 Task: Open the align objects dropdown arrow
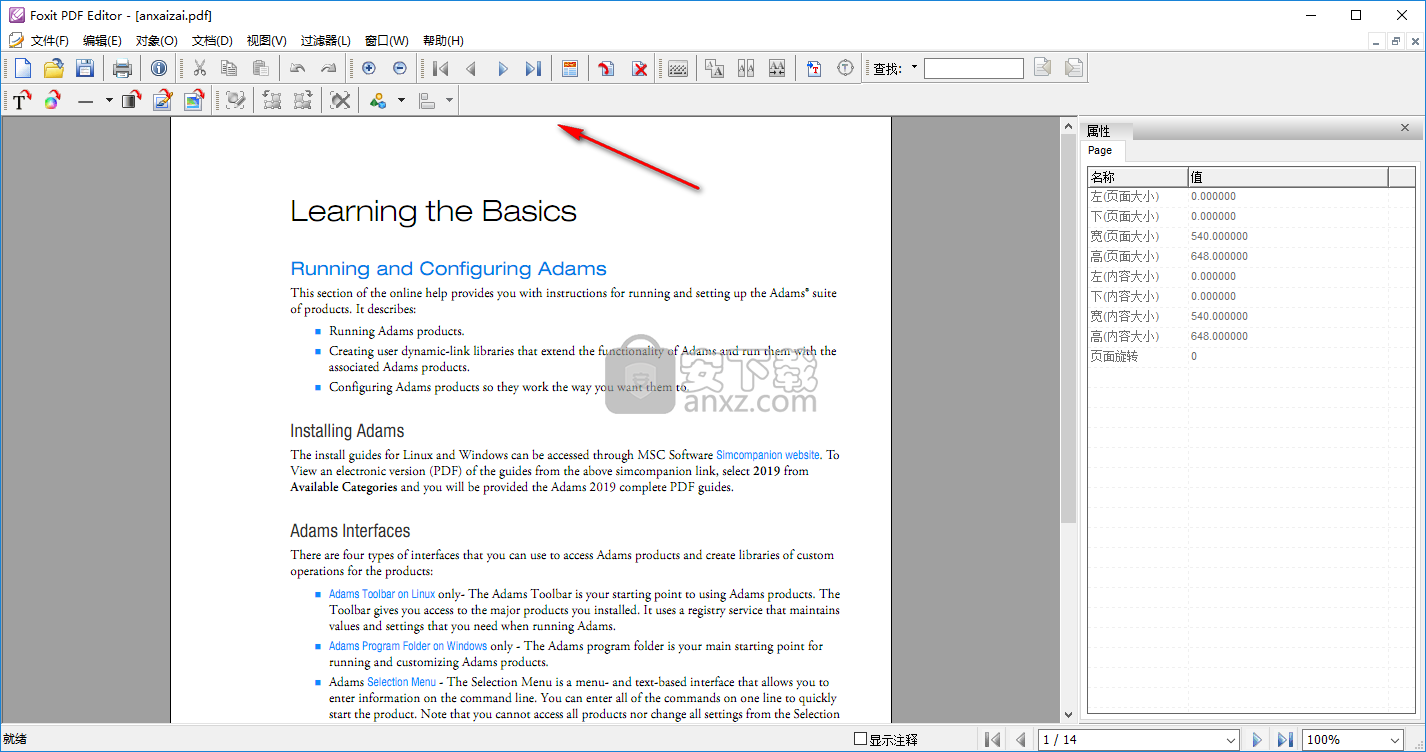[x=450, y=100]
